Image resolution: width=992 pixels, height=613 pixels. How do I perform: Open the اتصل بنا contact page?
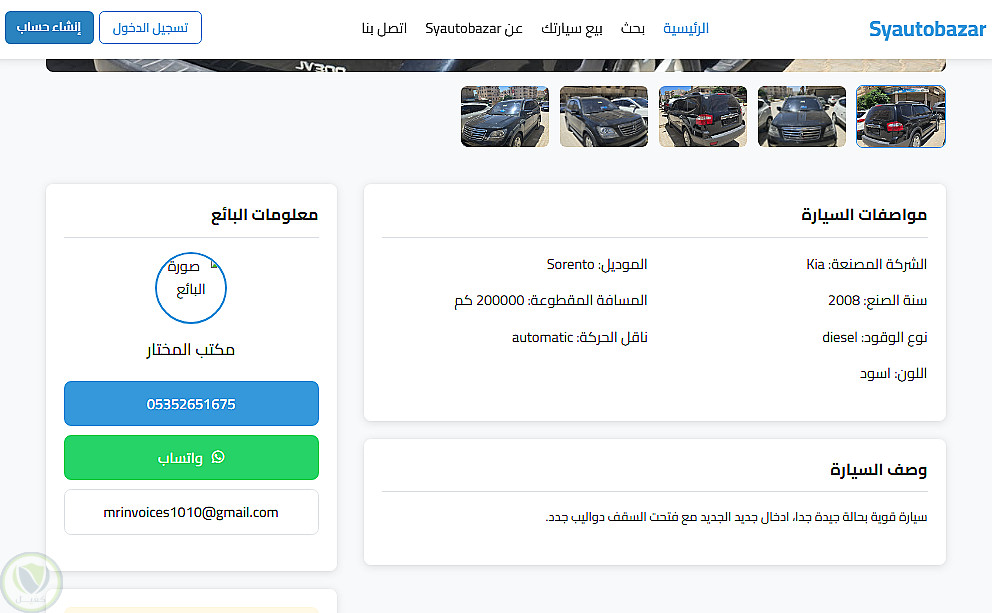[384, 28]
